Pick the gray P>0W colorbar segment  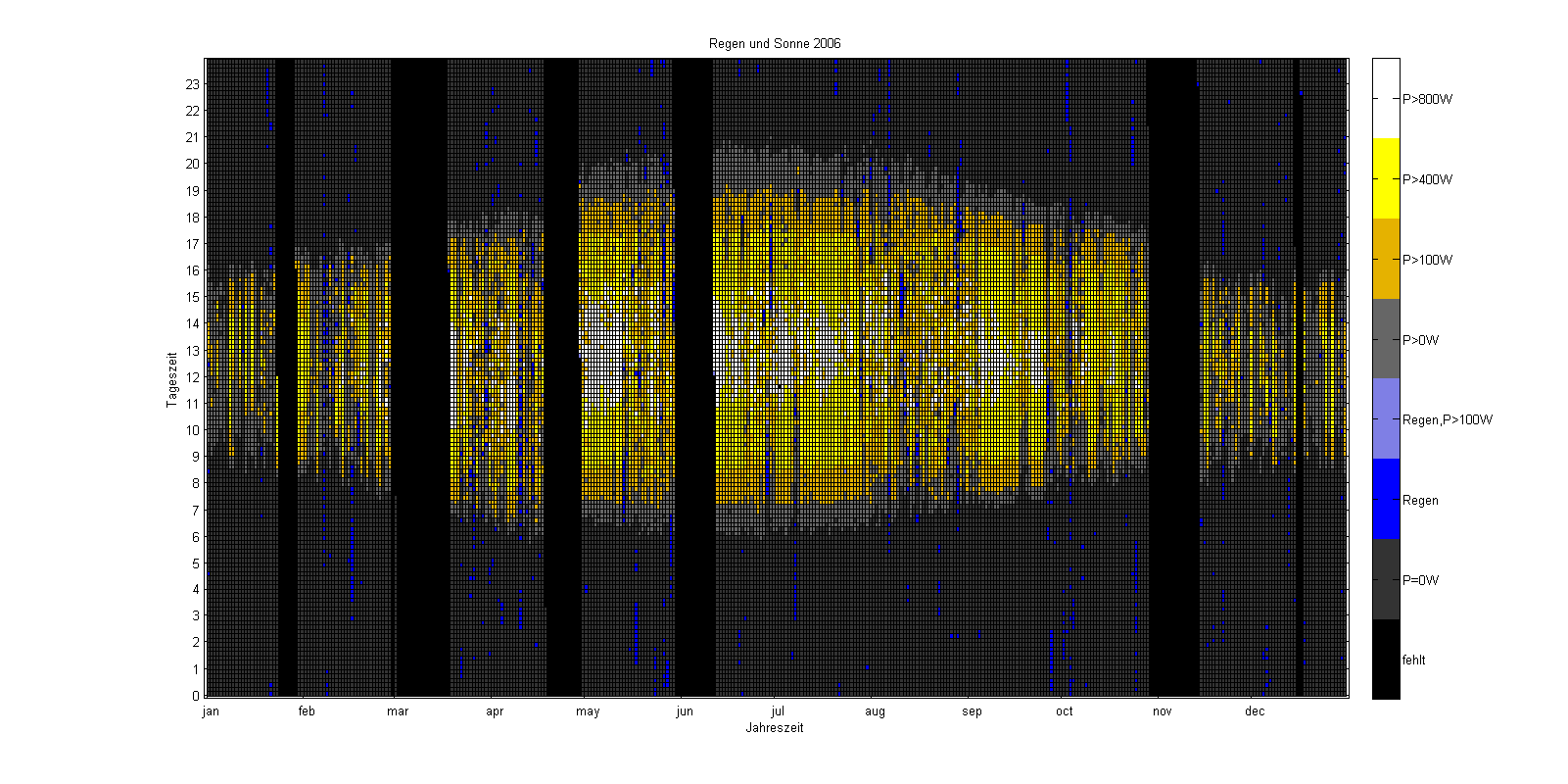pos(1386,339)
